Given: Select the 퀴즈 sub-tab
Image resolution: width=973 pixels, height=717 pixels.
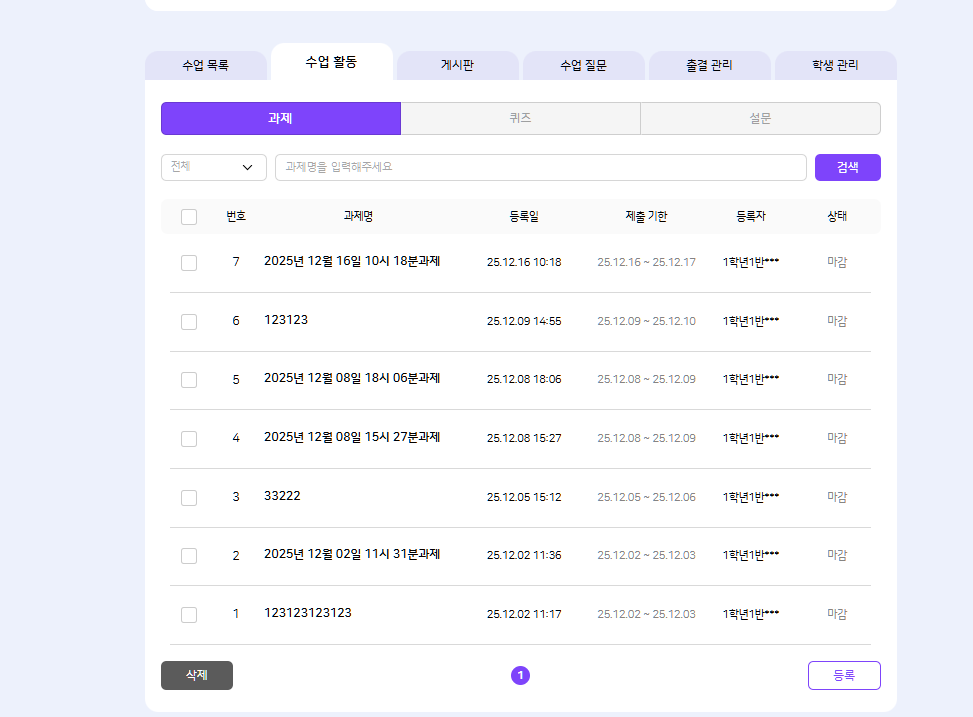Looking at the screenshot, I should (x=520, y=118).
